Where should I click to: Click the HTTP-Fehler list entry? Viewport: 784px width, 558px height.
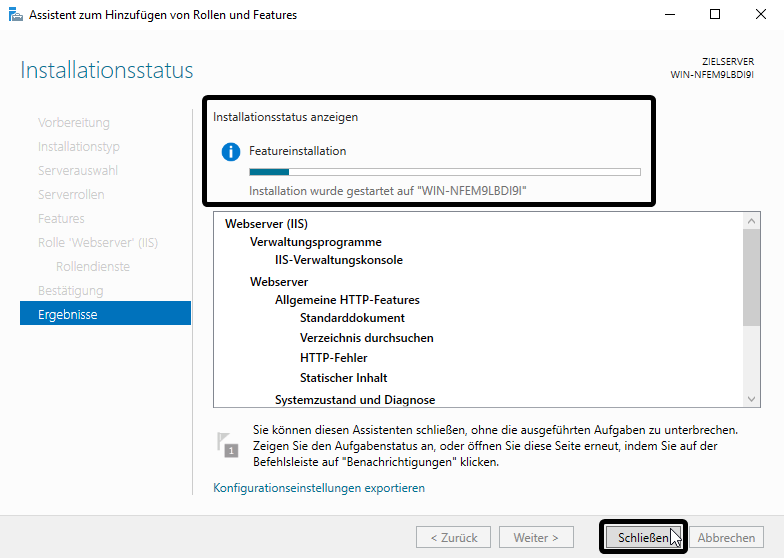click(334, 358)
